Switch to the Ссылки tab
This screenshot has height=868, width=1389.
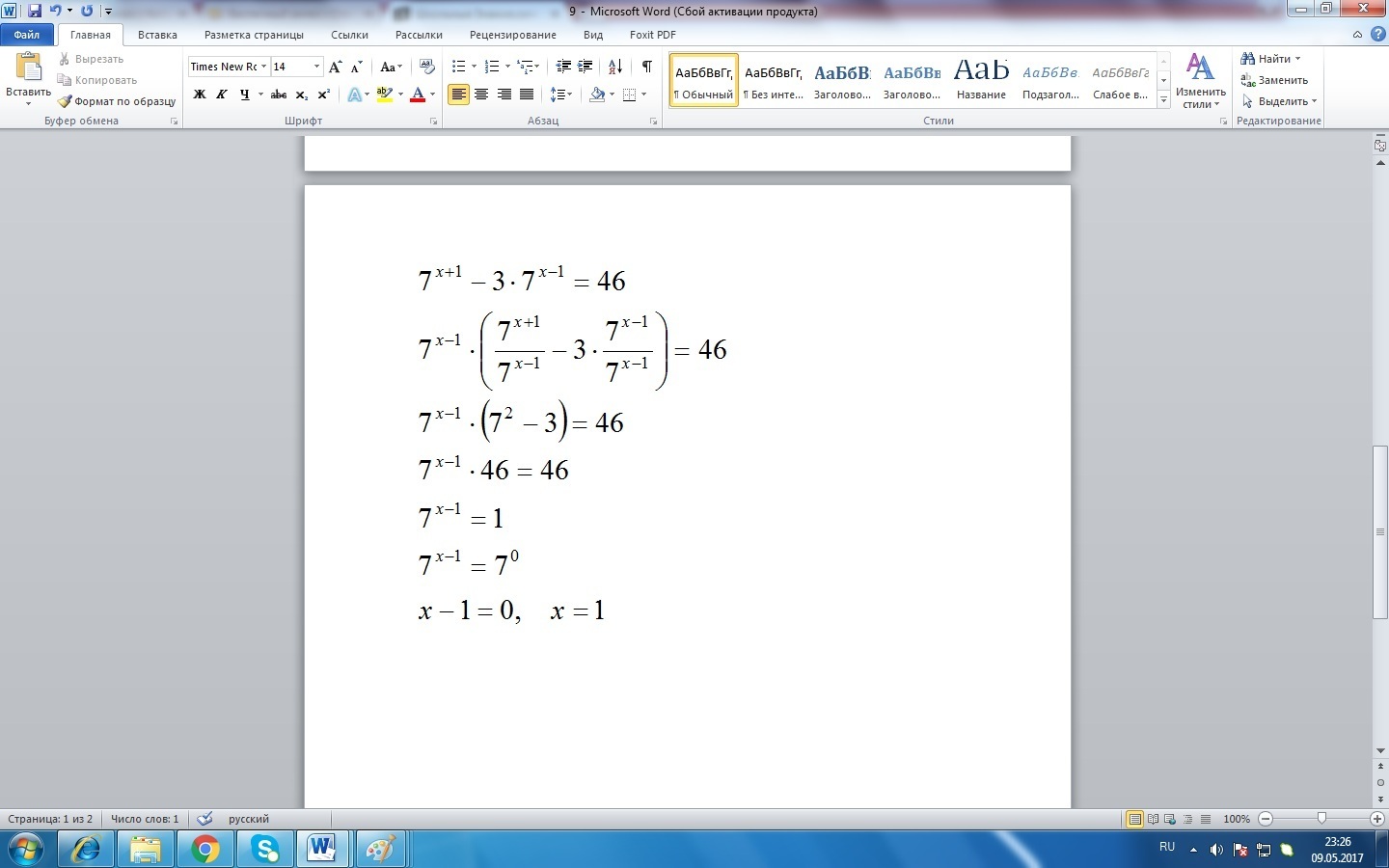click(349, 35)
